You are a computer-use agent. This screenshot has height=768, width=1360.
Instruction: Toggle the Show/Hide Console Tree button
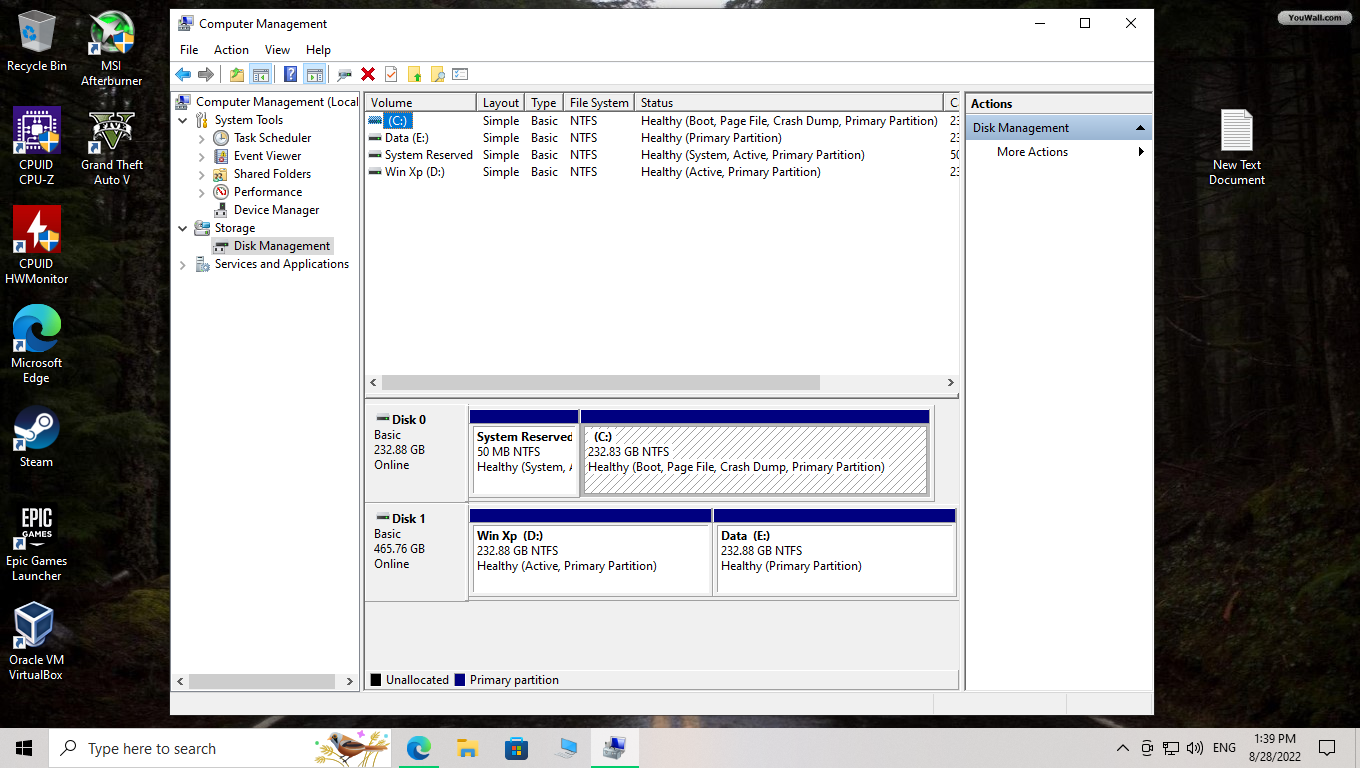[x=260, y=74]
